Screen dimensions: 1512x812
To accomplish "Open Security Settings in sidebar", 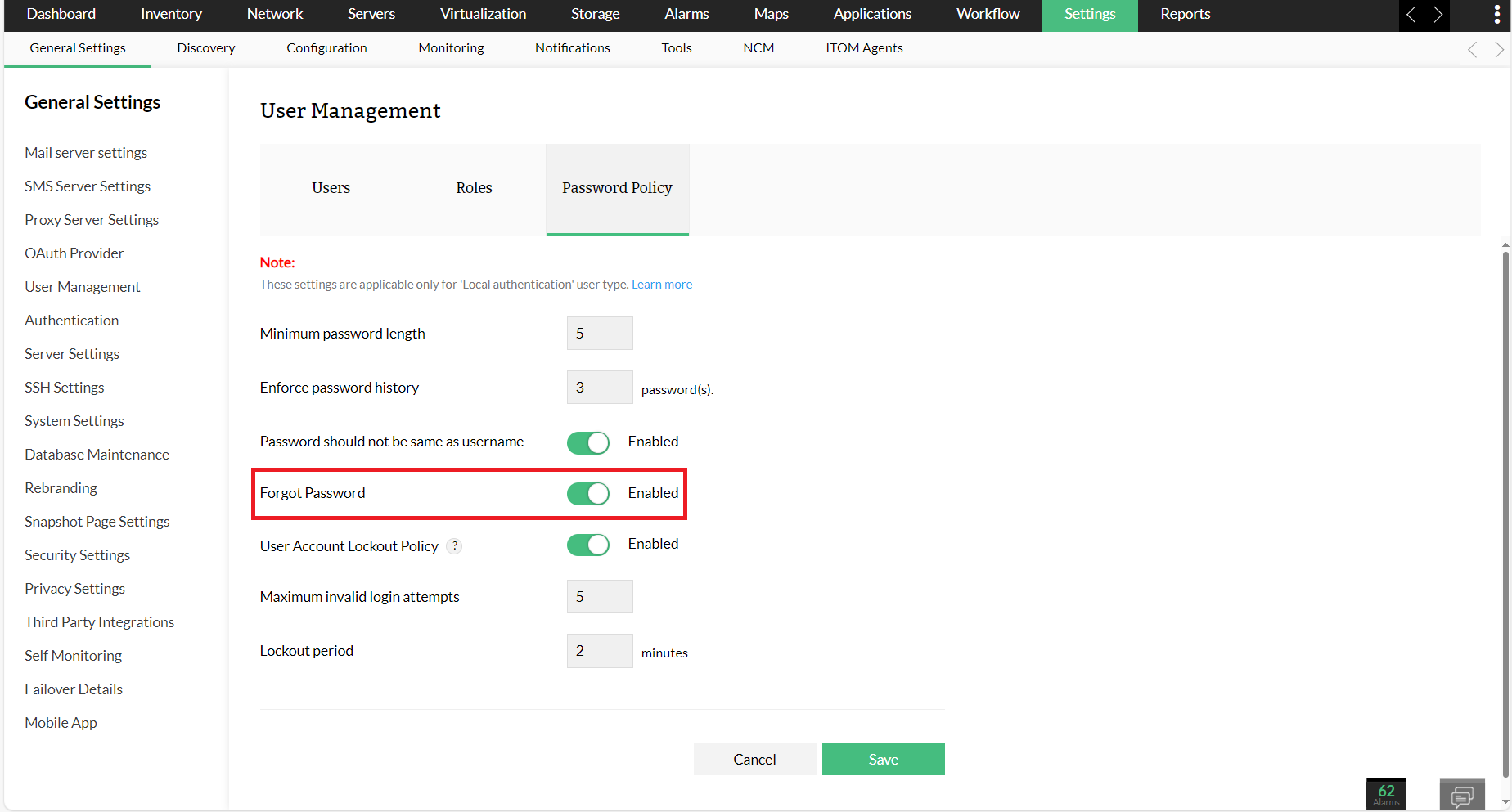I will [x=78, y=555].
